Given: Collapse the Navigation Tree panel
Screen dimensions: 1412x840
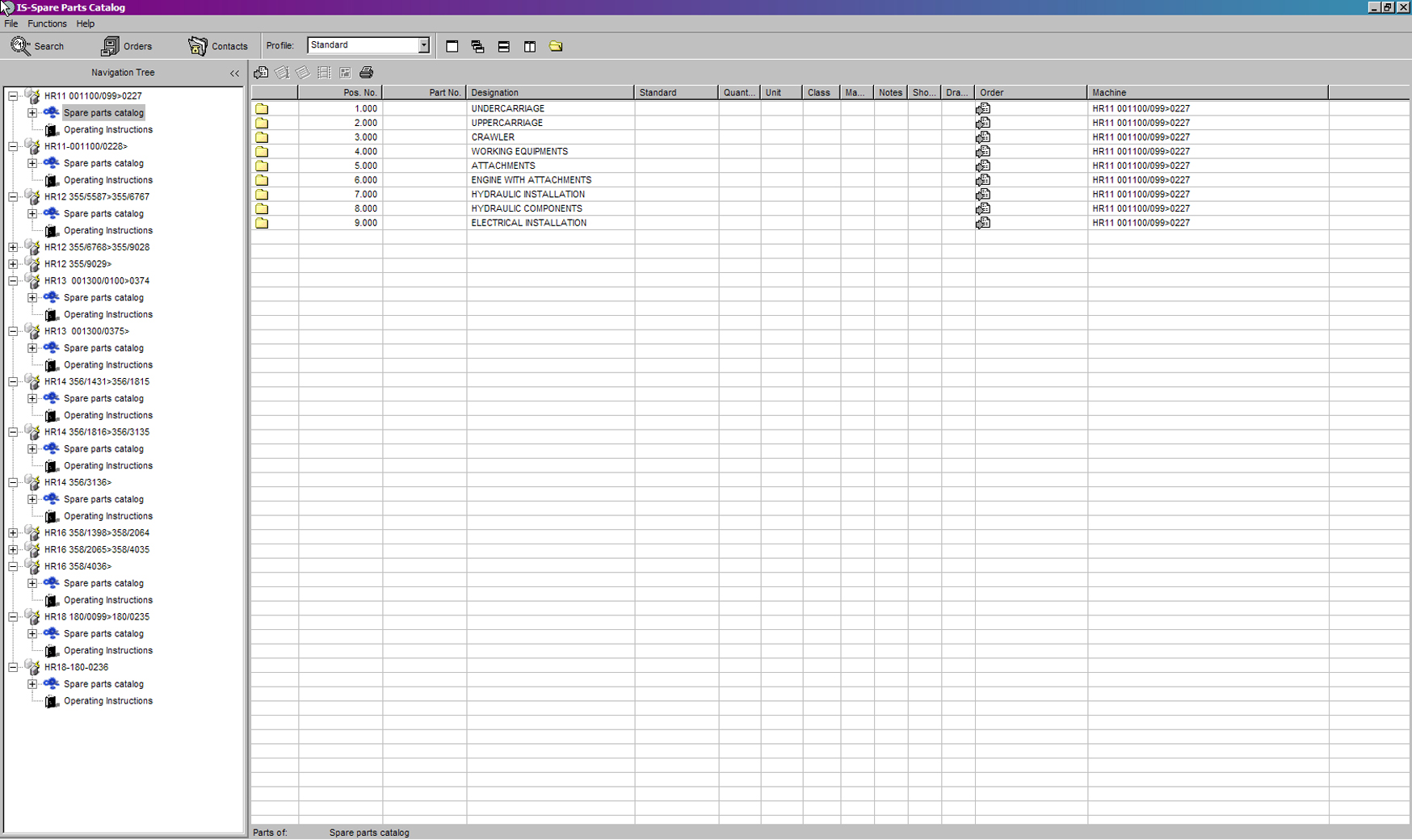Looking at the screenshot, I should [x=234, y=73].
